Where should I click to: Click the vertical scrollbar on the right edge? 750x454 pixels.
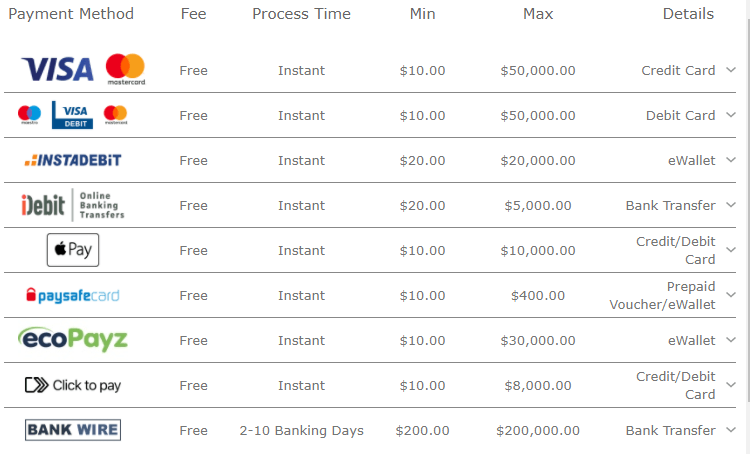(747, 210)
